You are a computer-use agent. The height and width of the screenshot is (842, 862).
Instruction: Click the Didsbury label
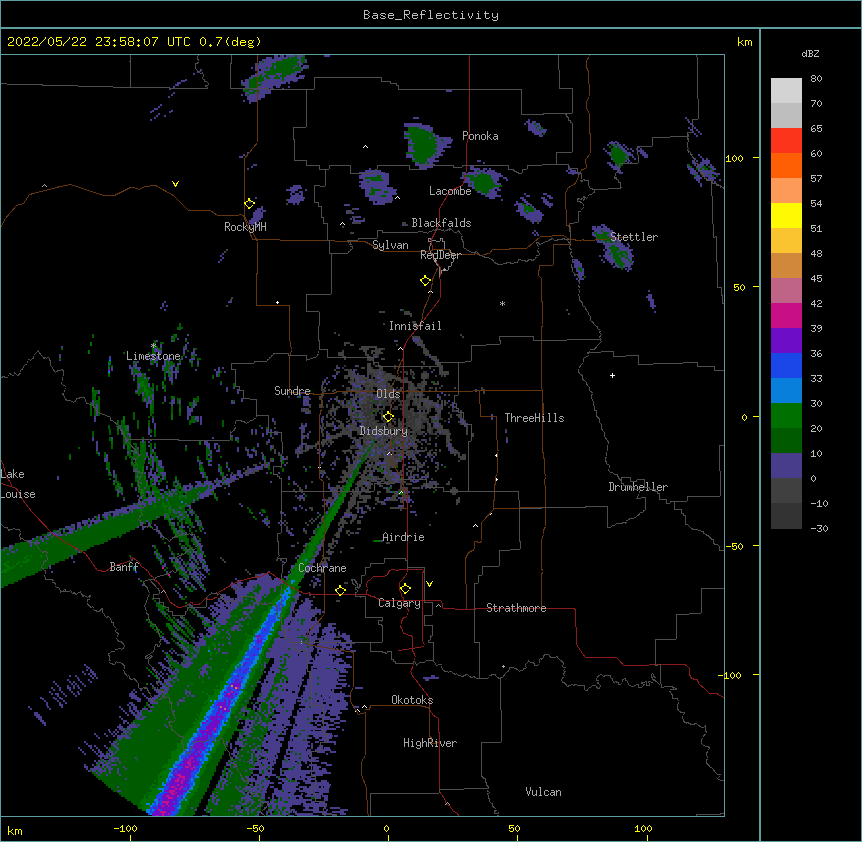point(384,431)
